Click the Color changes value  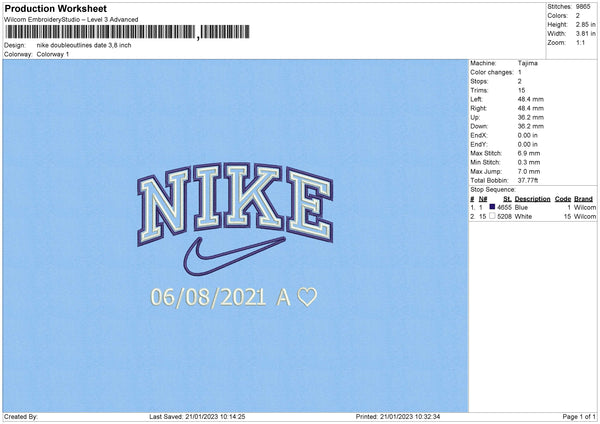[520, 72]
